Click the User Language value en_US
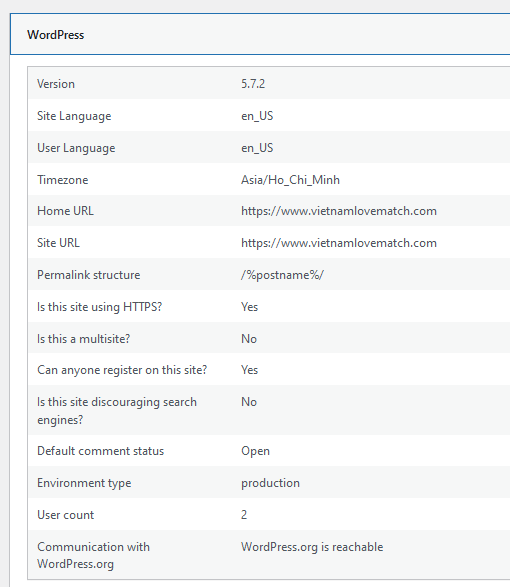Image resolution: width=510 pixels, height=587 pixels. [257, 148]
